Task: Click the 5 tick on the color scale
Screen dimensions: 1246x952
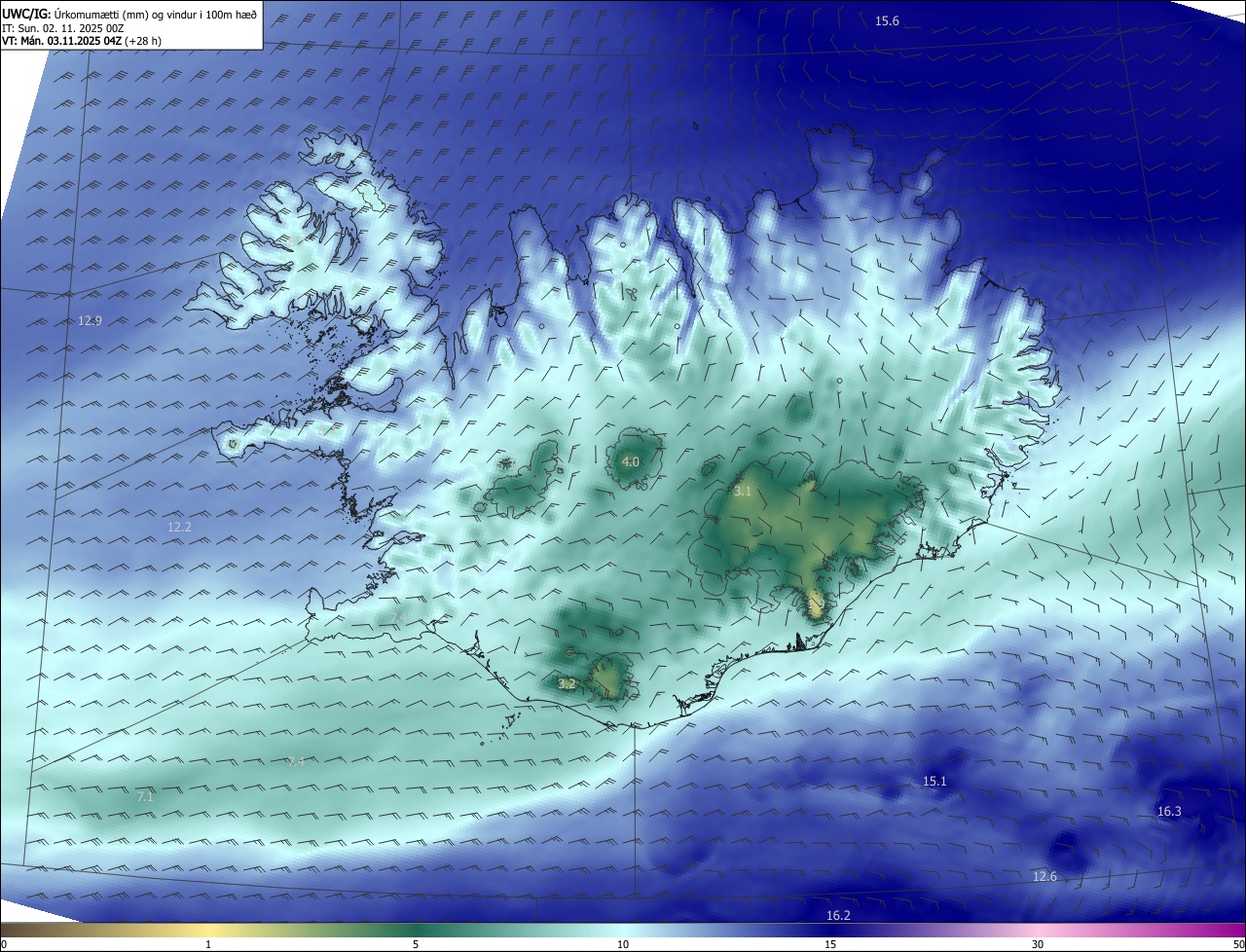Action: click(x=416, y=944)
